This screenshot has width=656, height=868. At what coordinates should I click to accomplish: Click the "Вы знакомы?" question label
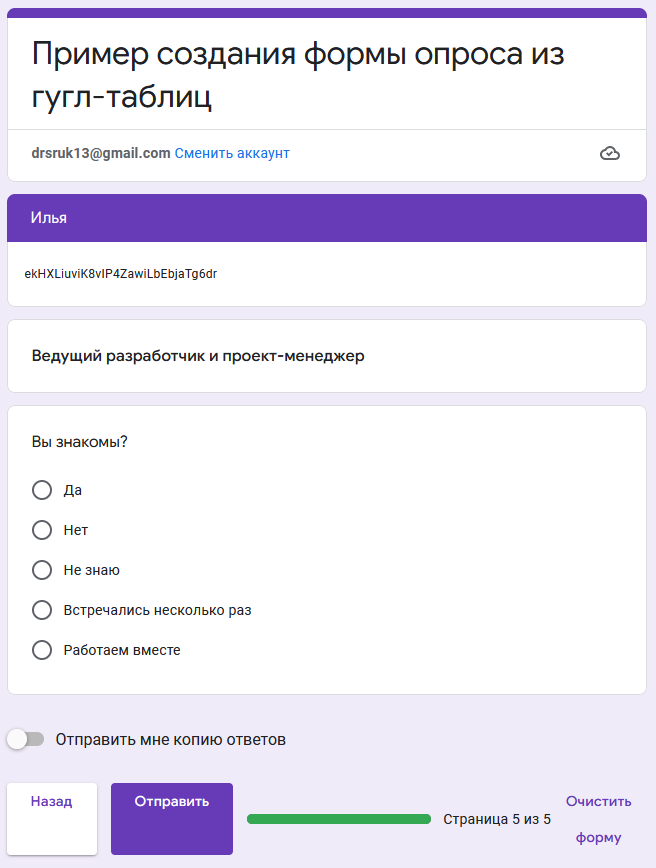(x=79, y=442)
